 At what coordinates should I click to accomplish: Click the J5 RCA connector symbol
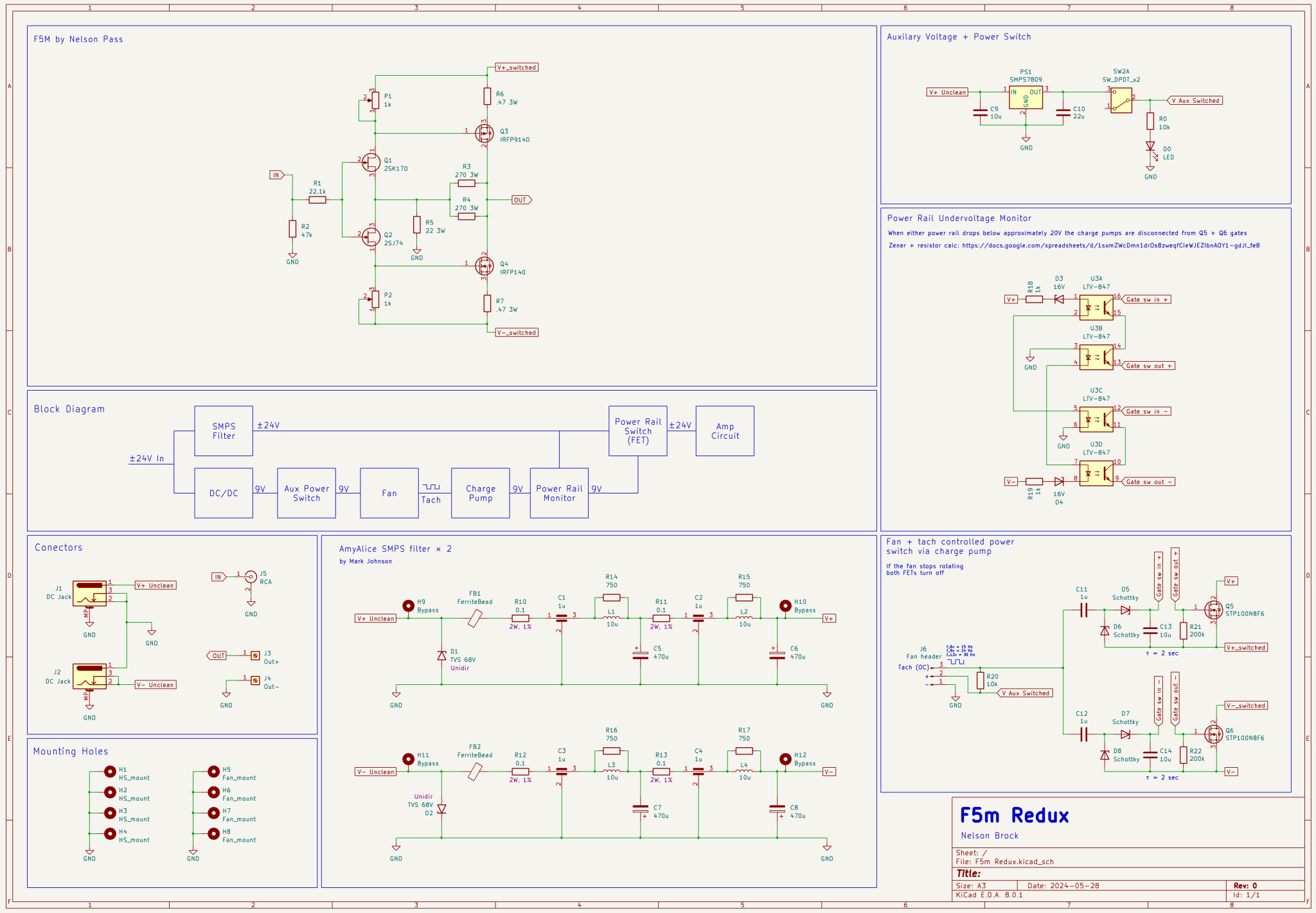tap(251, 576)
